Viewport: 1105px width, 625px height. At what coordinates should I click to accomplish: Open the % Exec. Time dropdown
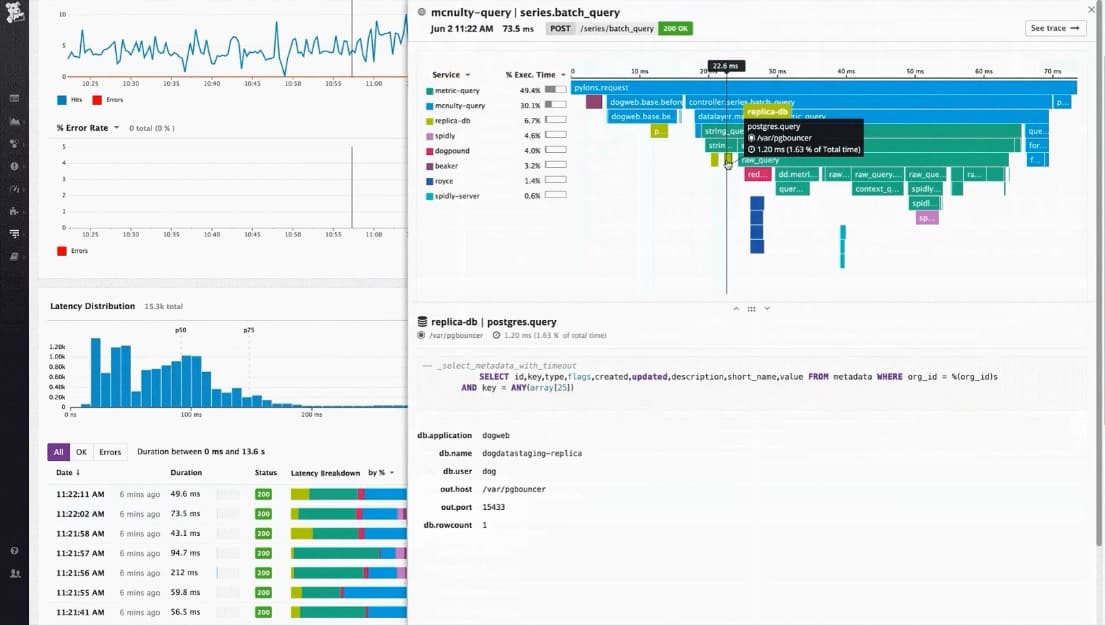click(536, 75)
